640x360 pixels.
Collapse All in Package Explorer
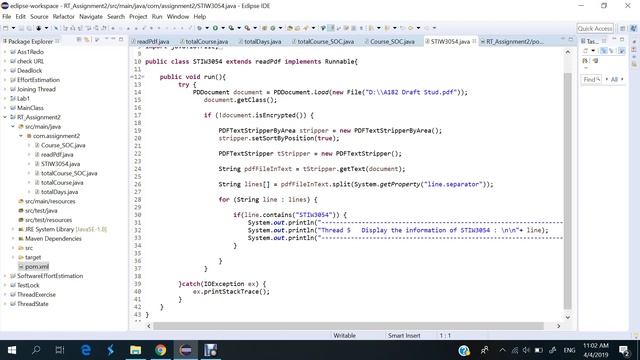pos(79,40)
